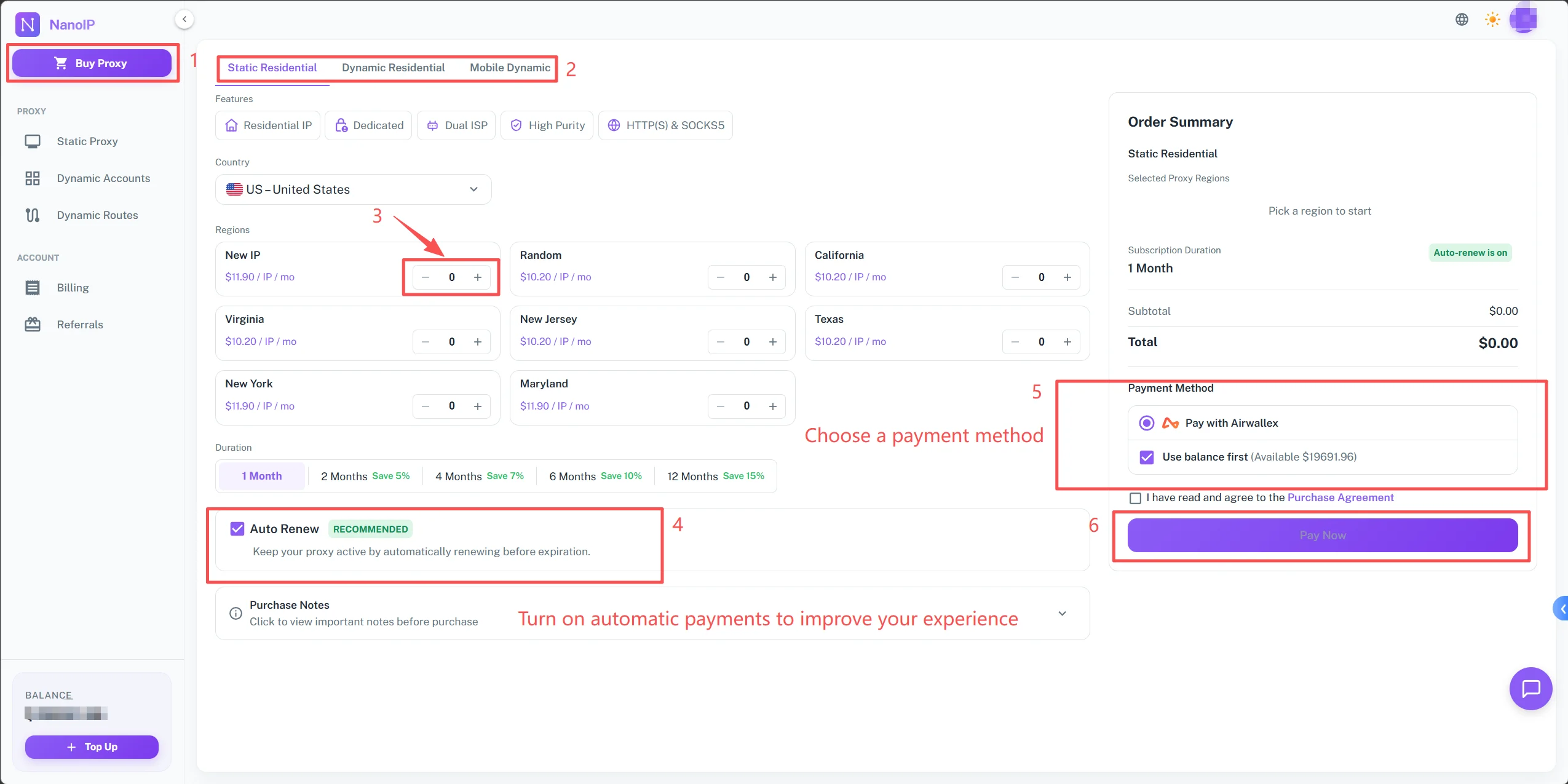Collapse the sidebar with the chevron button
1568x784 pixels.
point(184,19)
